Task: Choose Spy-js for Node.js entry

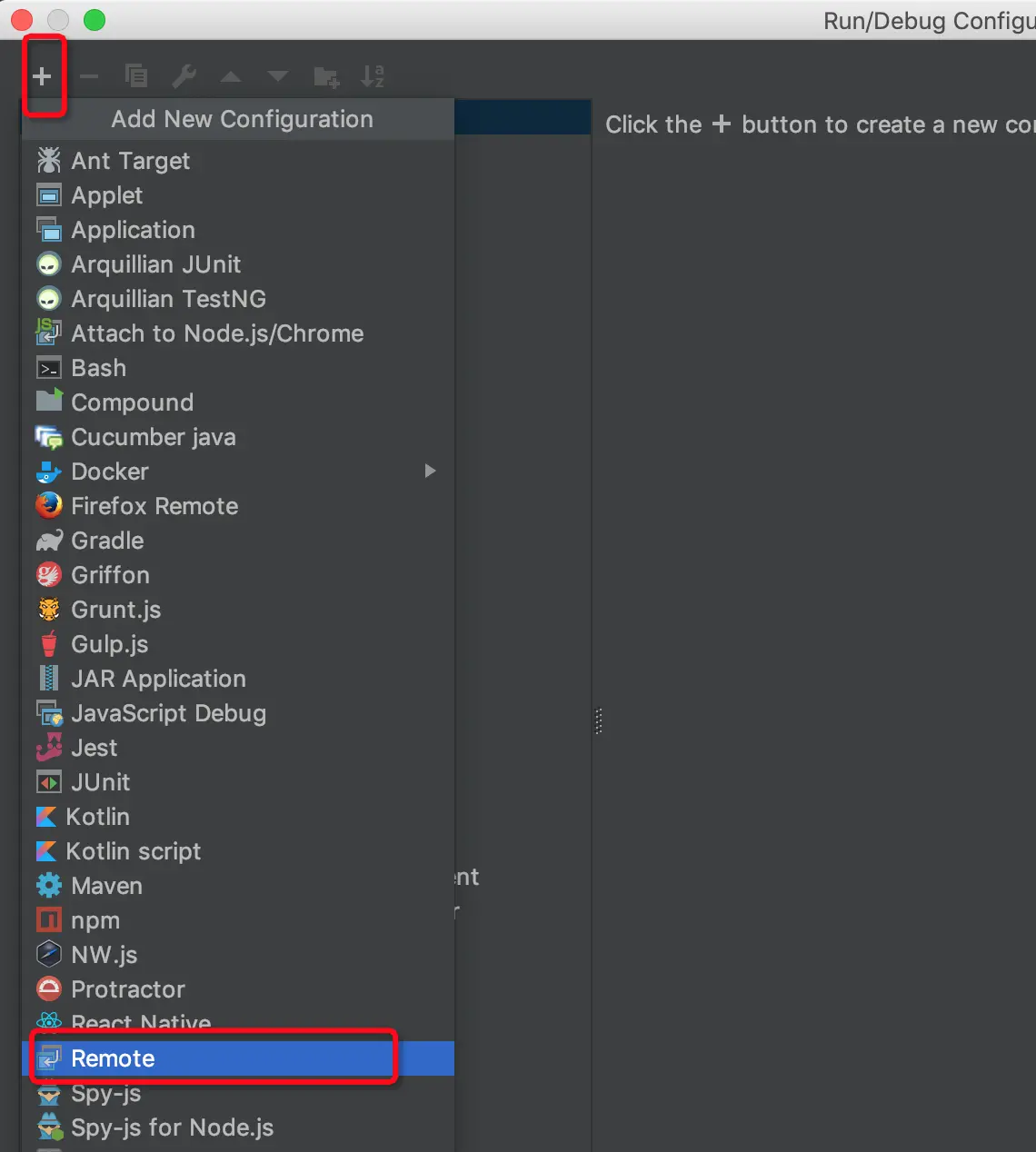Action: coord(238,1127)
